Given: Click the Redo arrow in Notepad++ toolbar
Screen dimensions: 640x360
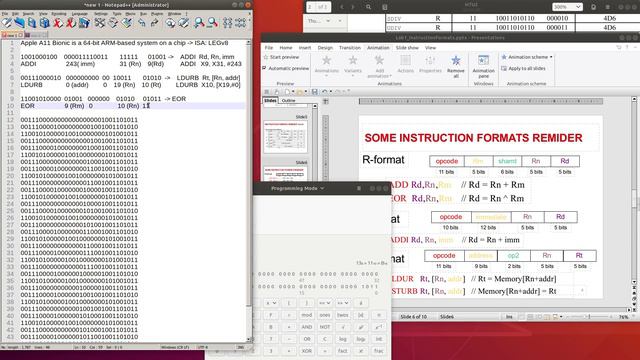Looking at the screenshot, I should point(155,23).
